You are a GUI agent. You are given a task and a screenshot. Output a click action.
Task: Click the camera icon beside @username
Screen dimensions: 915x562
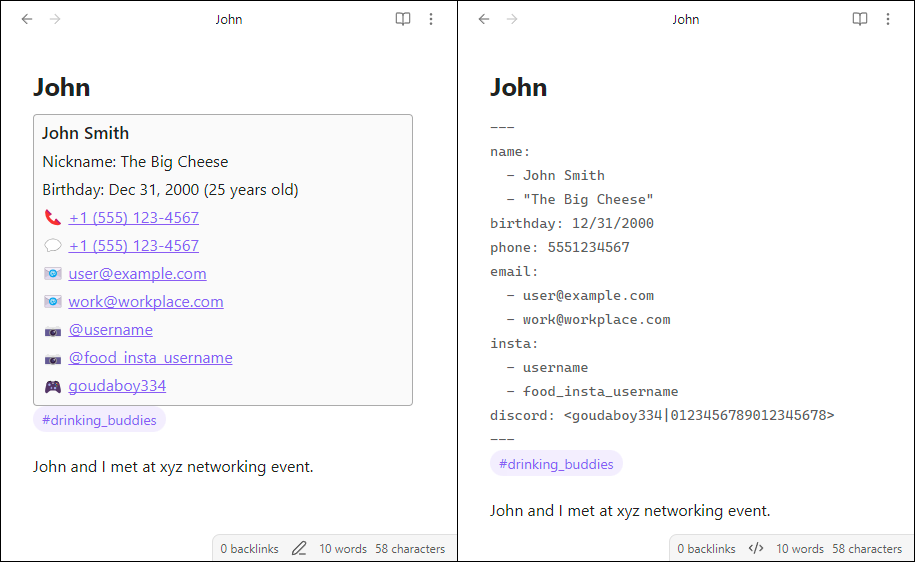53,331
